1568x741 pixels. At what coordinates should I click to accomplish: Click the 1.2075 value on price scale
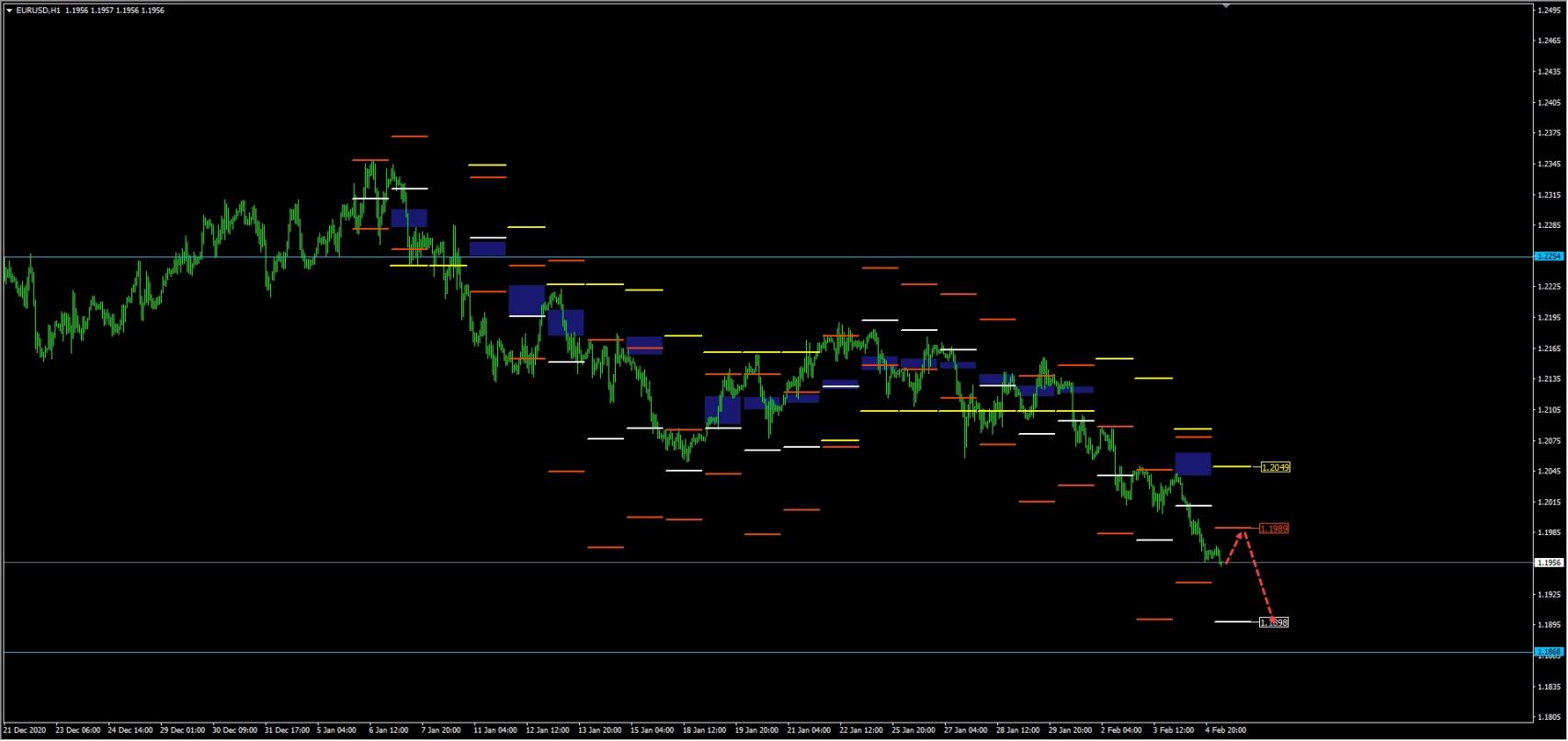click(1550, 440)
